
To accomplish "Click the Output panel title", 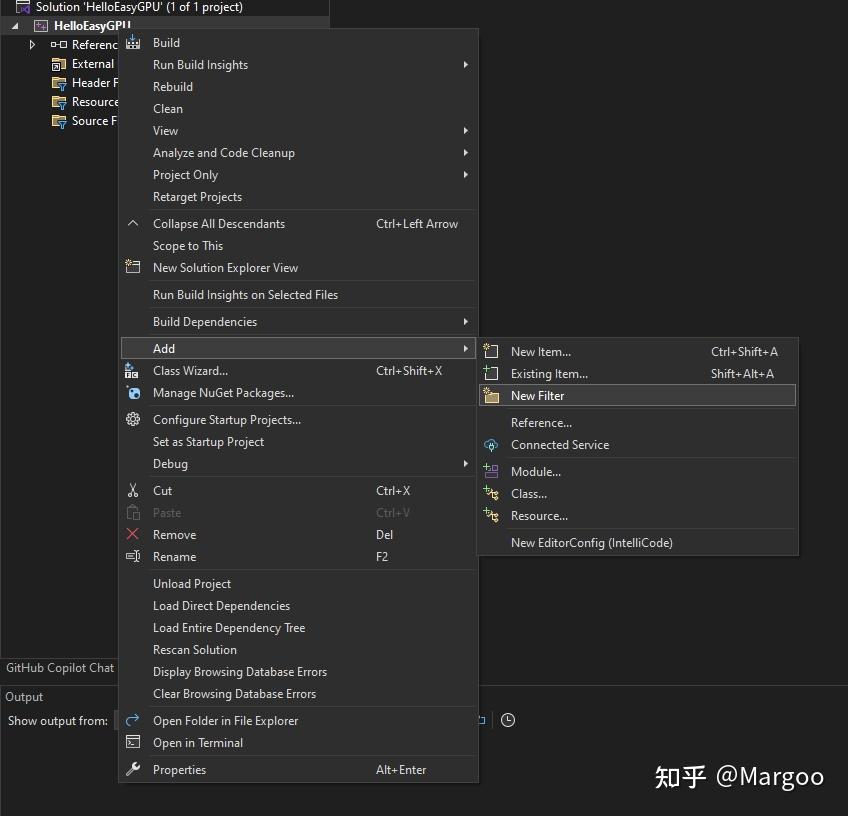I will tap(24, 696).
